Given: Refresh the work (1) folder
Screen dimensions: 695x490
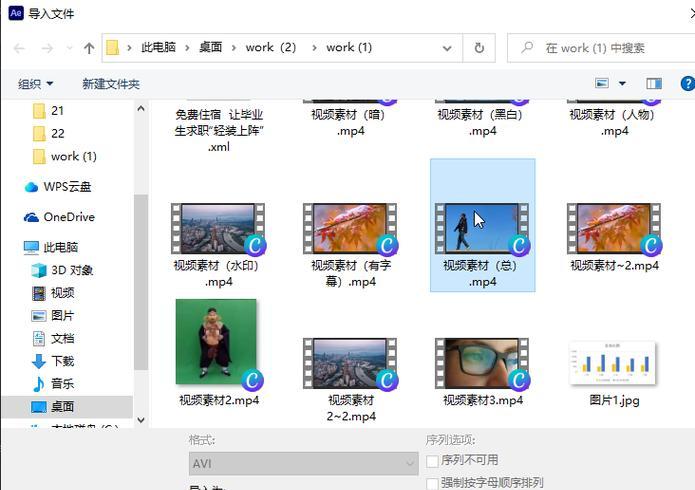Looking at the screenshot, I should tap(479, 48).
